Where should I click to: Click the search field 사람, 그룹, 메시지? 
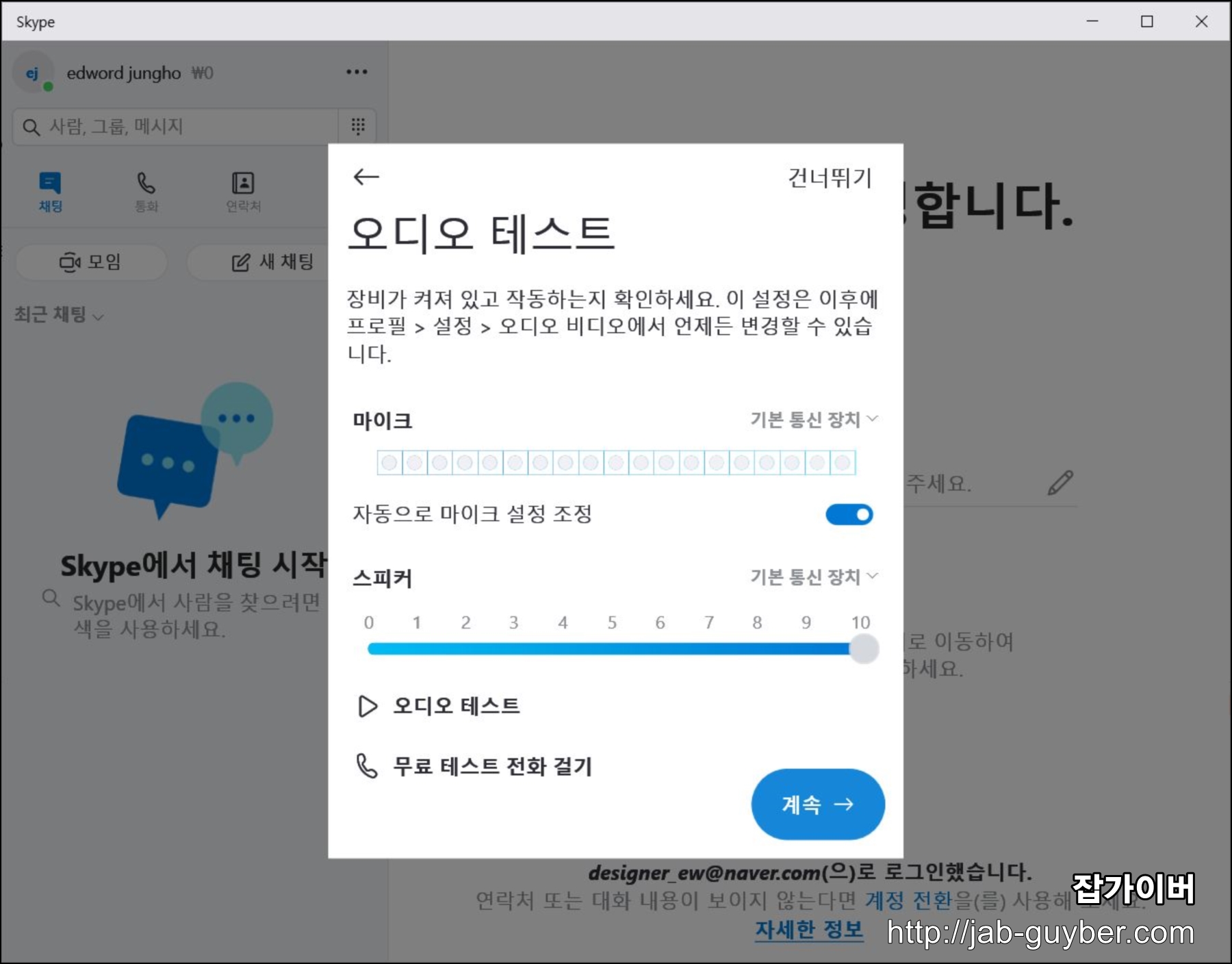coord(177,127)
